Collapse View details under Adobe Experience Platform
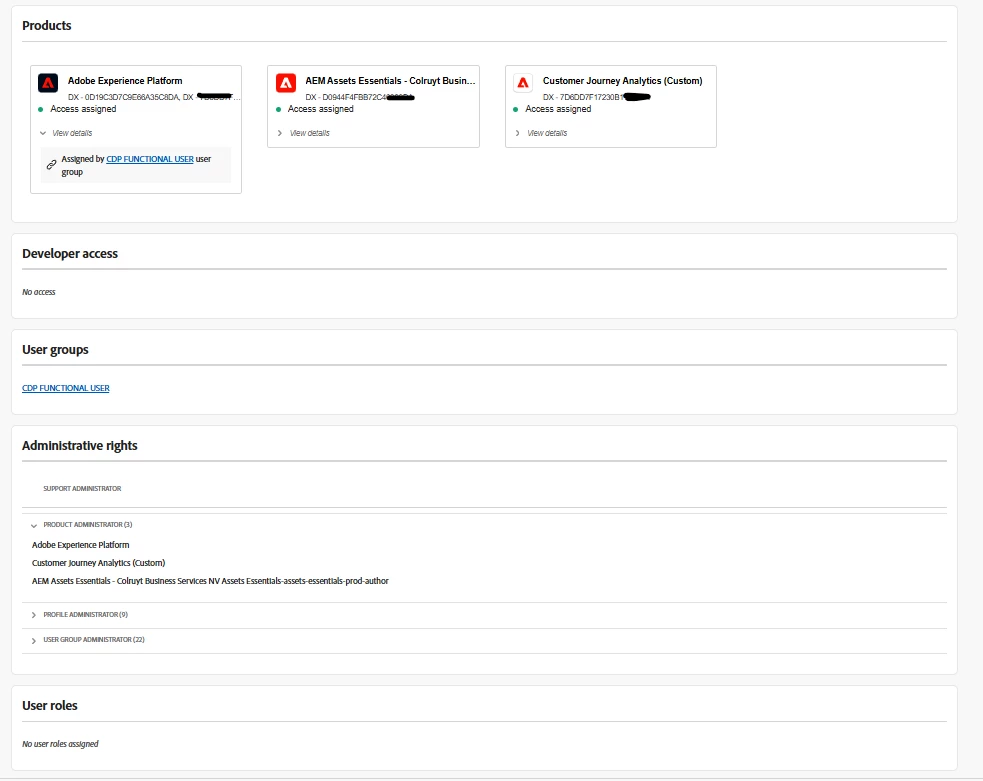983x781 pixels. pos(66,133)
